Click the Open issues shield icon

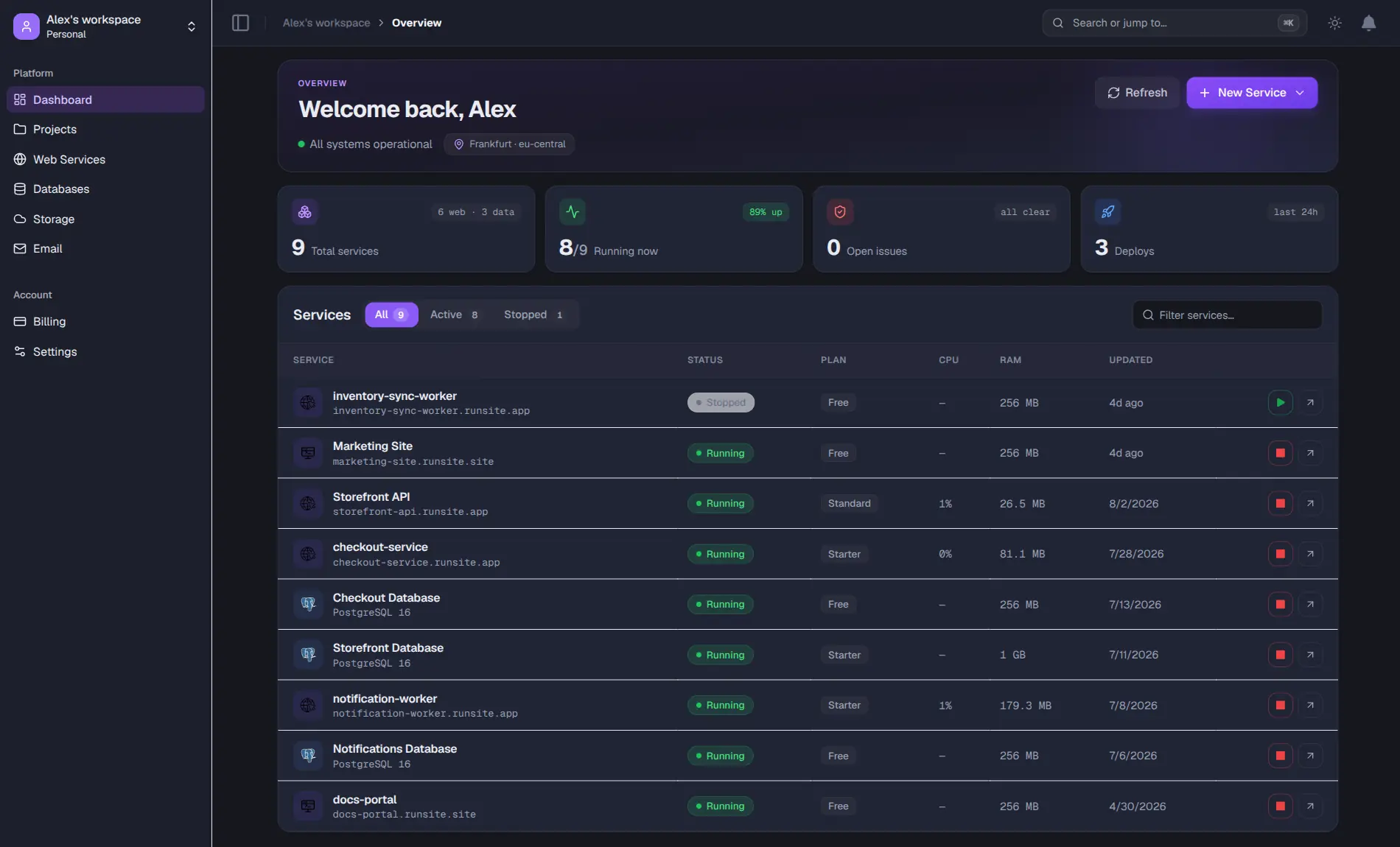click(x=840, y=212)
